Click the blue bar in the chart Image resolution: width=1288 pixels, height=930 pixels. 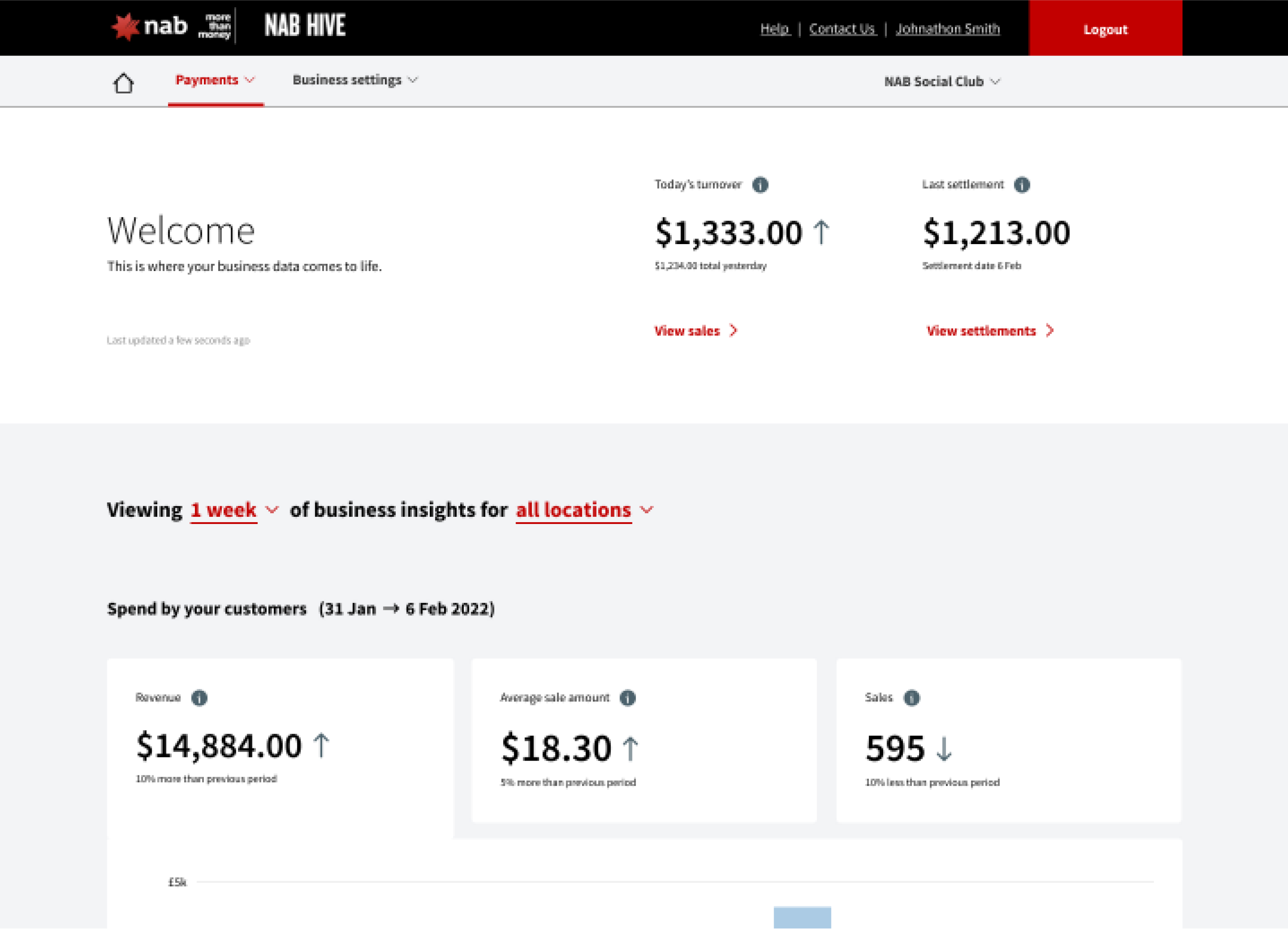pos(802,917)
